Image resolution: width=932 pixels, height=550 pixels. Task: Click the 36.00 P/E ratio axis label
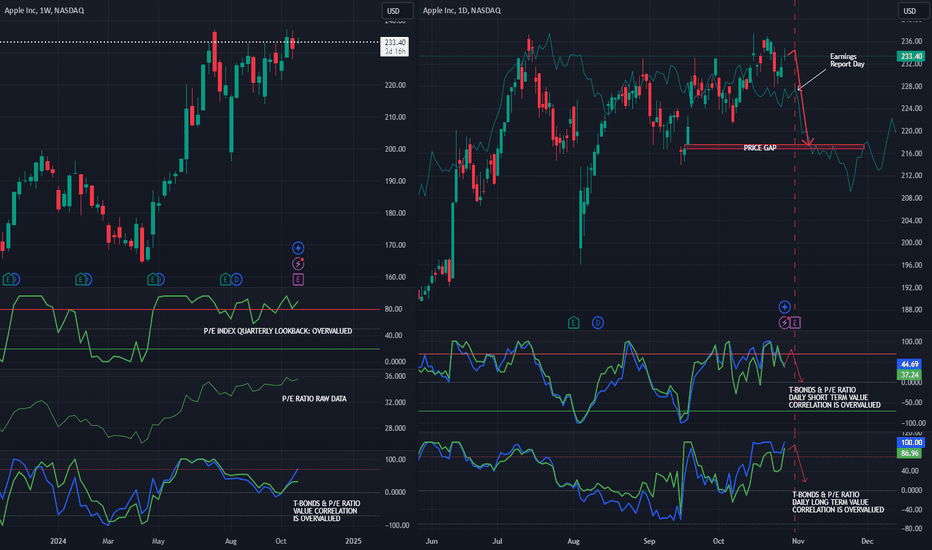click(x=395, y=376)
